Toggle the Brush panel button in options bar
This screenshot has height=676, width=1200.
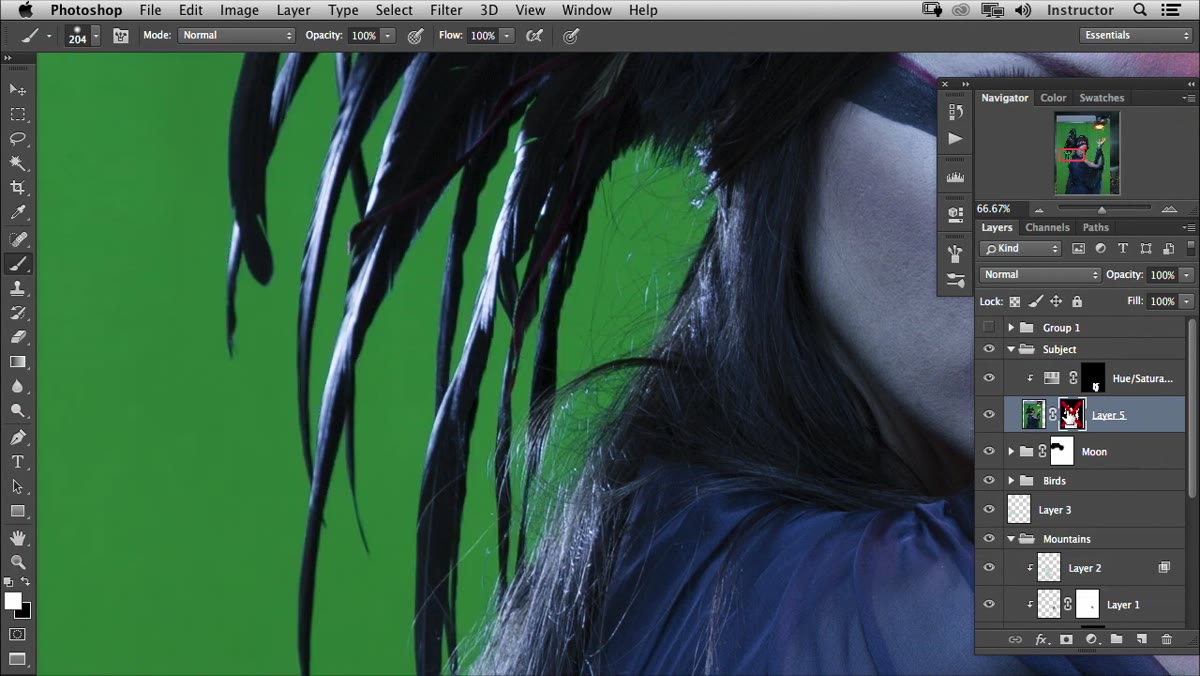point(121,35)
